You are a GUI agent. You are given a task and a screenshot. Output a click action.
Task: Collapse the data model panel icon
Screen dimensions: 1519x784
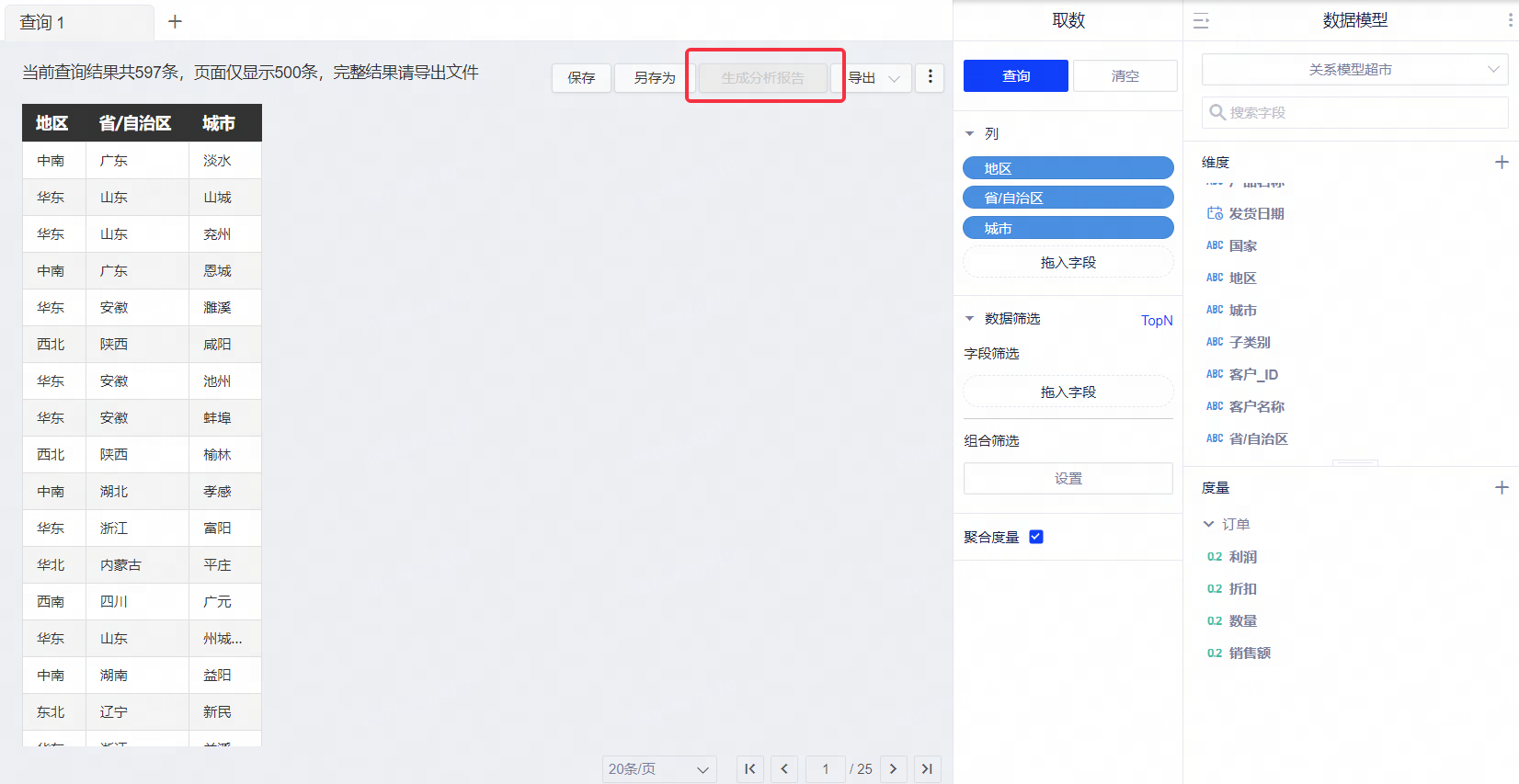(1201, 21)
